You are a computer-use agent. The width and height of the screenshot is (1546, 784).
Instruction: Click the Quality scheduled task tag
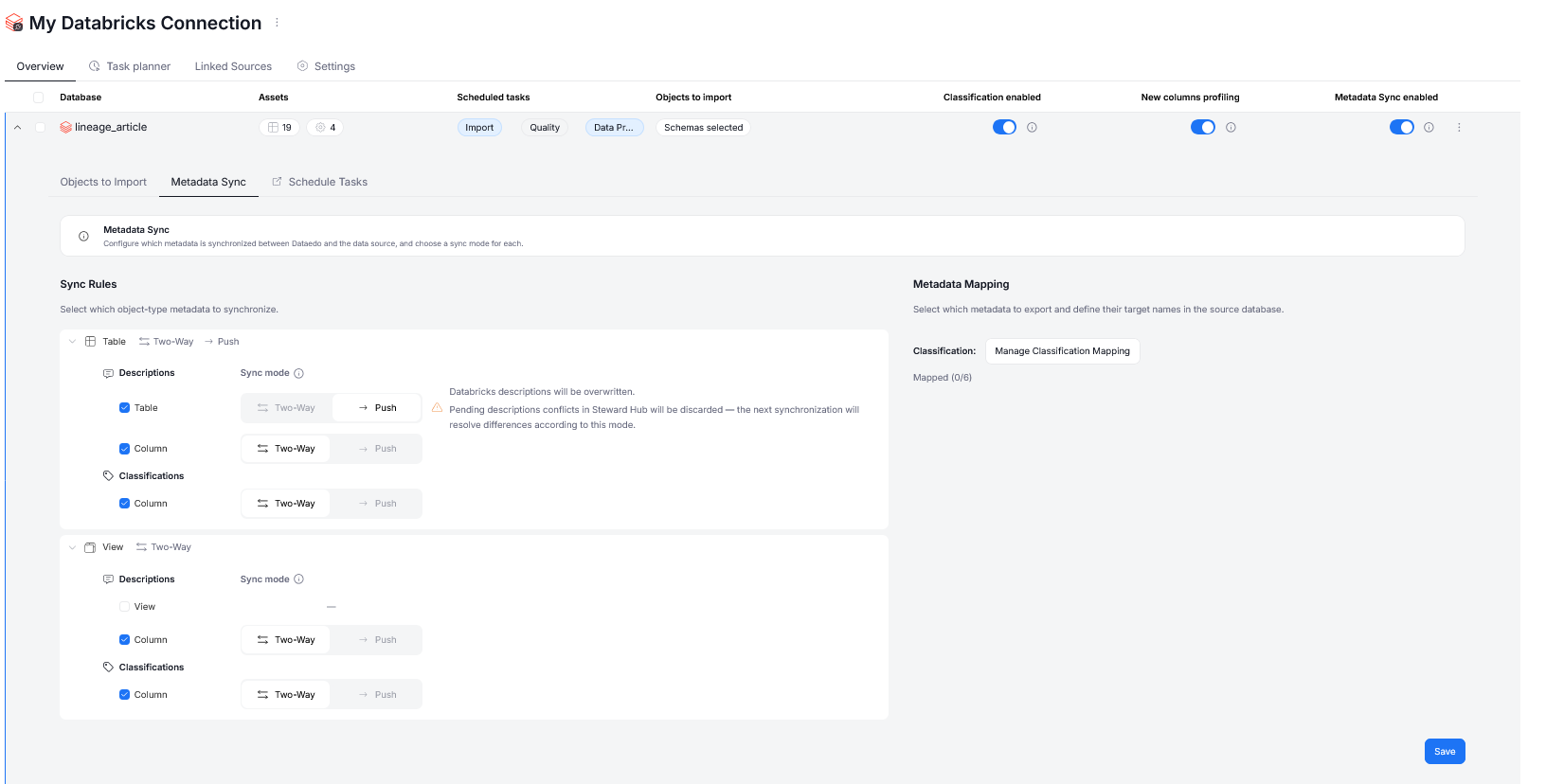[x=545, y=128]
